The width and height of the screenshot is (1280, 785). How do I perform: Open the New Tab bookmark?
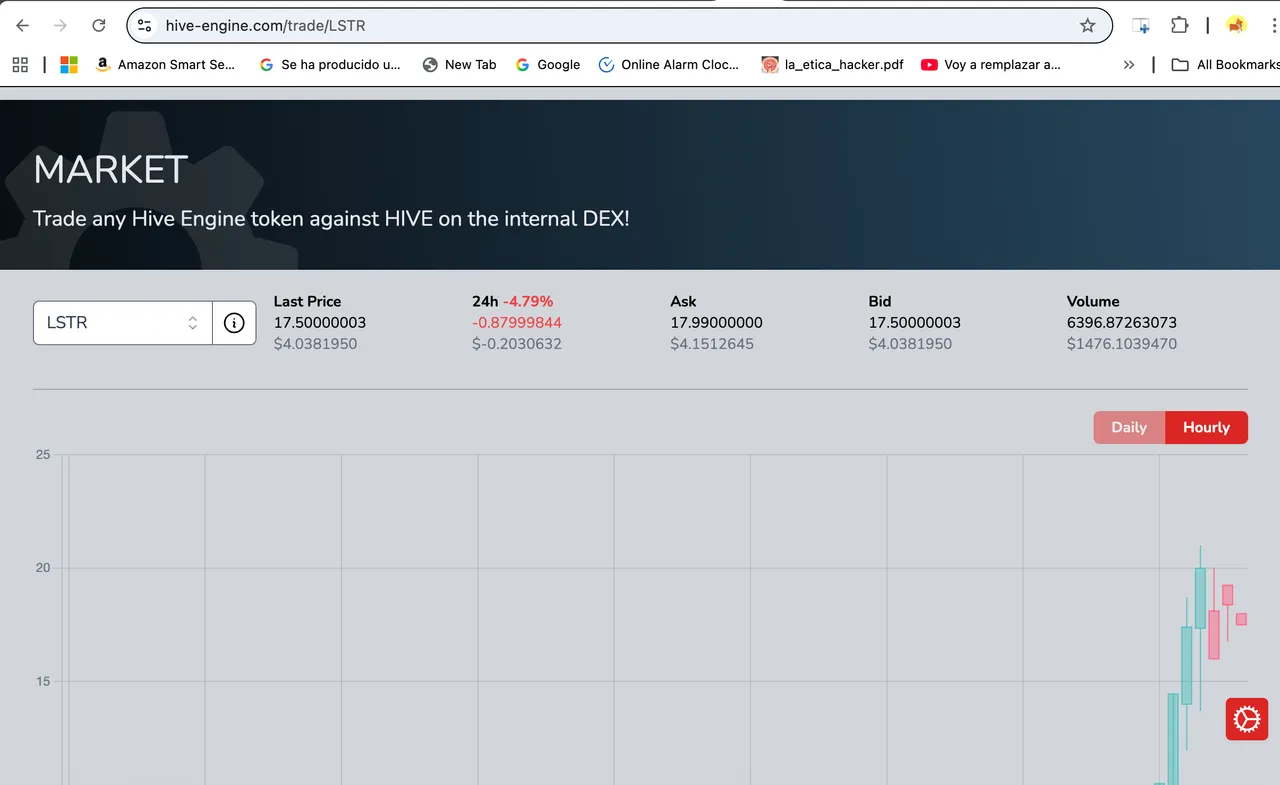pyautogui.click(x=460, y=65)
